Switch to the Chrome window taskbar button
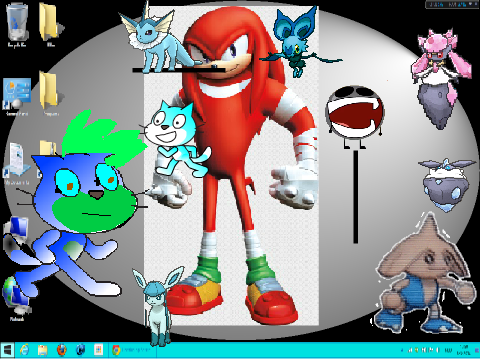Screen dimensions: 480x360 coord(133,350)
